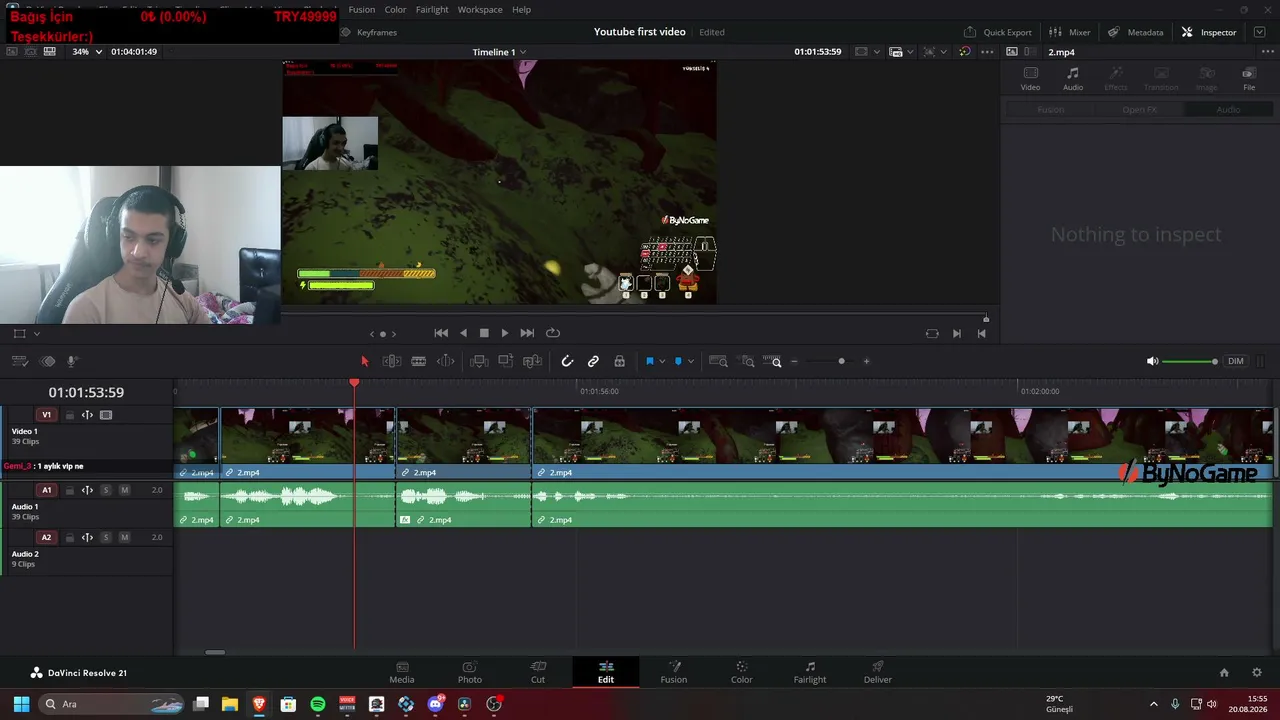
Task: Click the Full Extent Zoom icon
Action: pyautogui.click(x=718, y=361)
